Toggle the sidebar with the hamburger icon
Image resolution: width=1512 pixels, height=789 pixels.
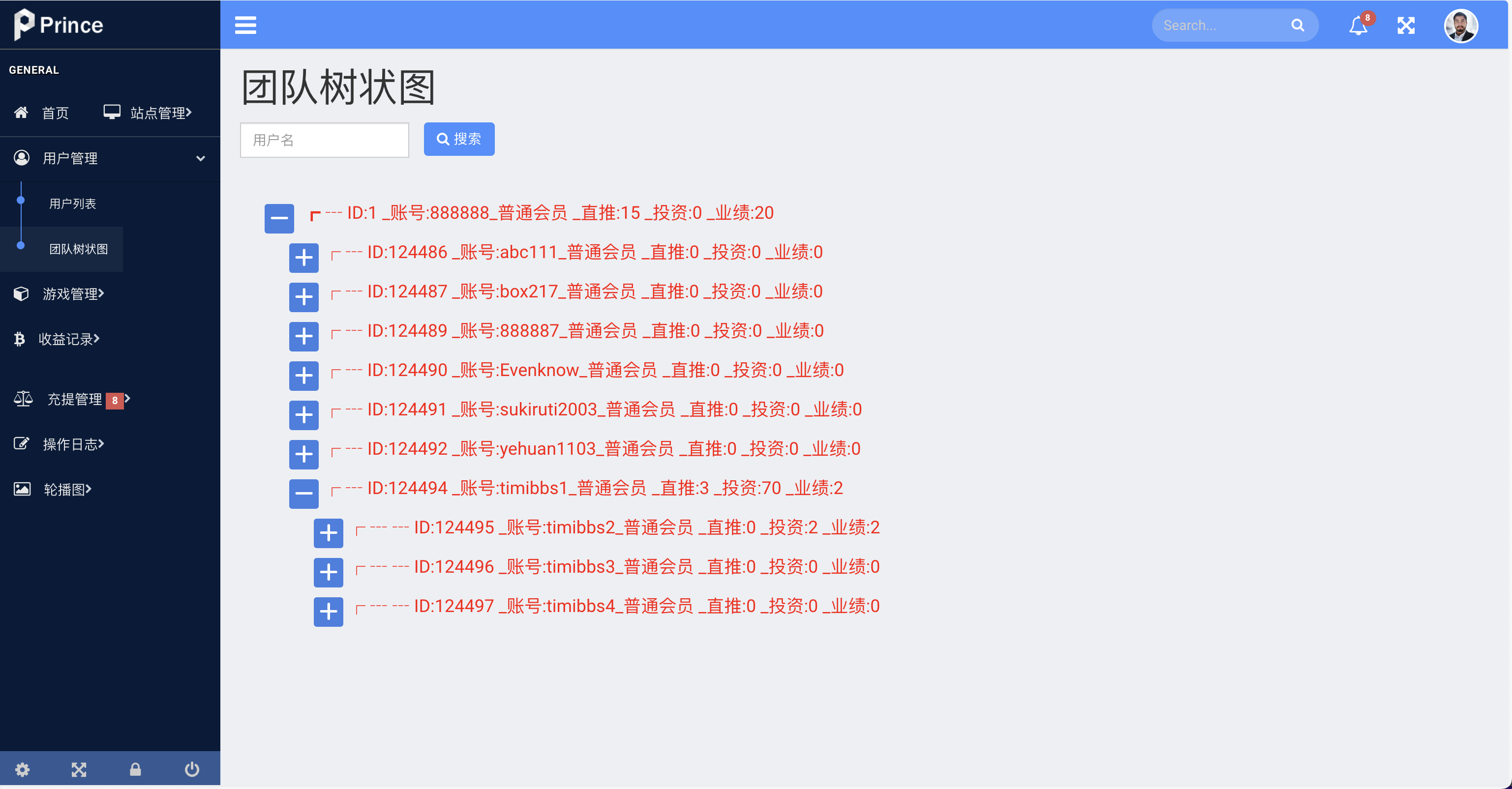pos(245,25)
